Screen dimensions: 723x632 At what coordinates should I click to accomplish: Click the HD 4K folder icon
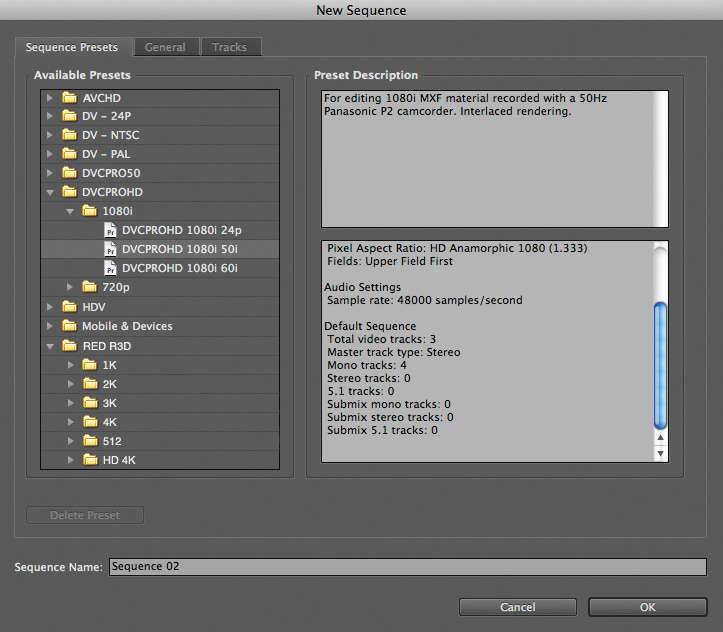90,460
